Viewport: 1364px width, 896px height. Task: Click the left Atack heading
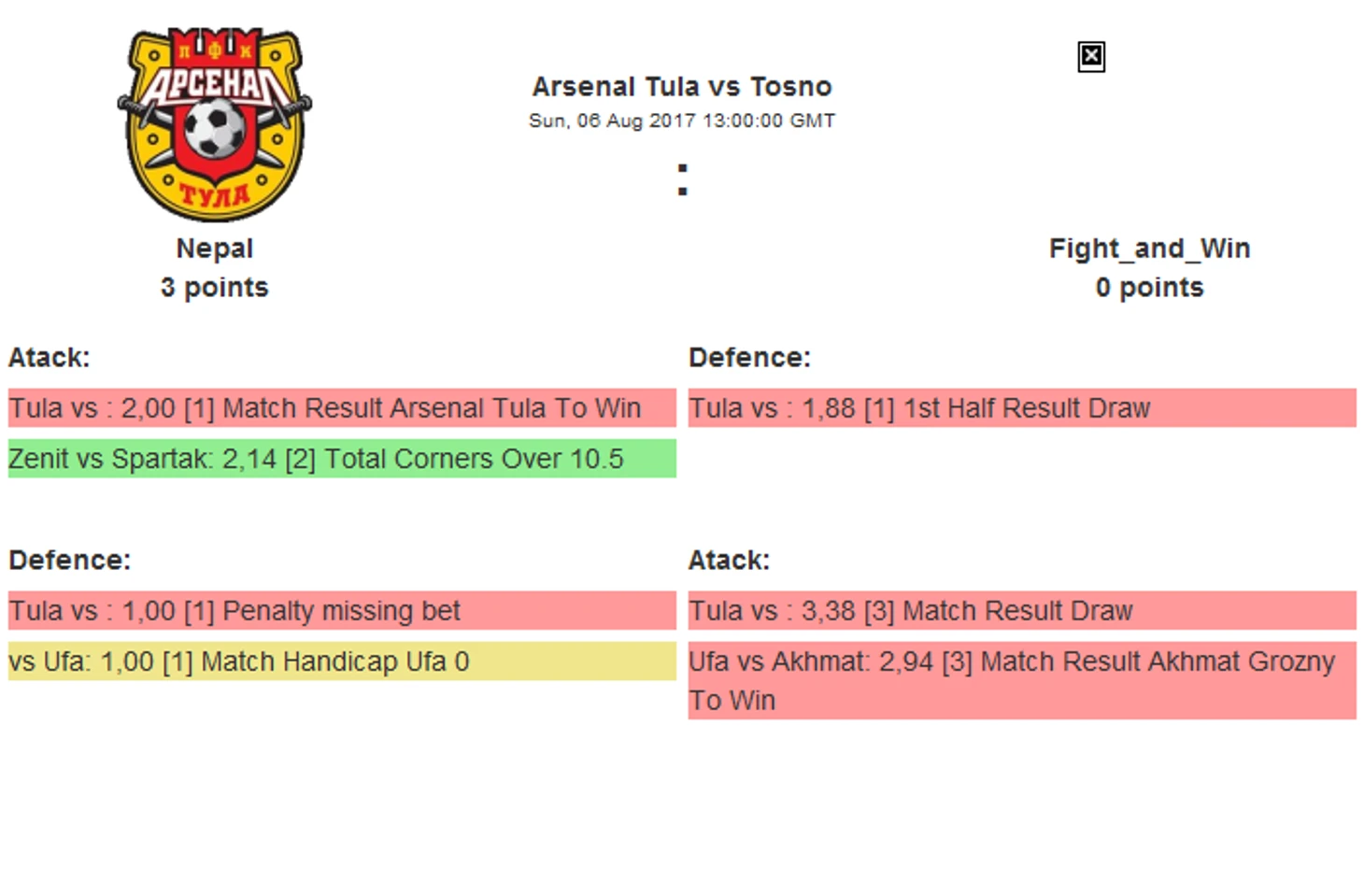(50, 358)
